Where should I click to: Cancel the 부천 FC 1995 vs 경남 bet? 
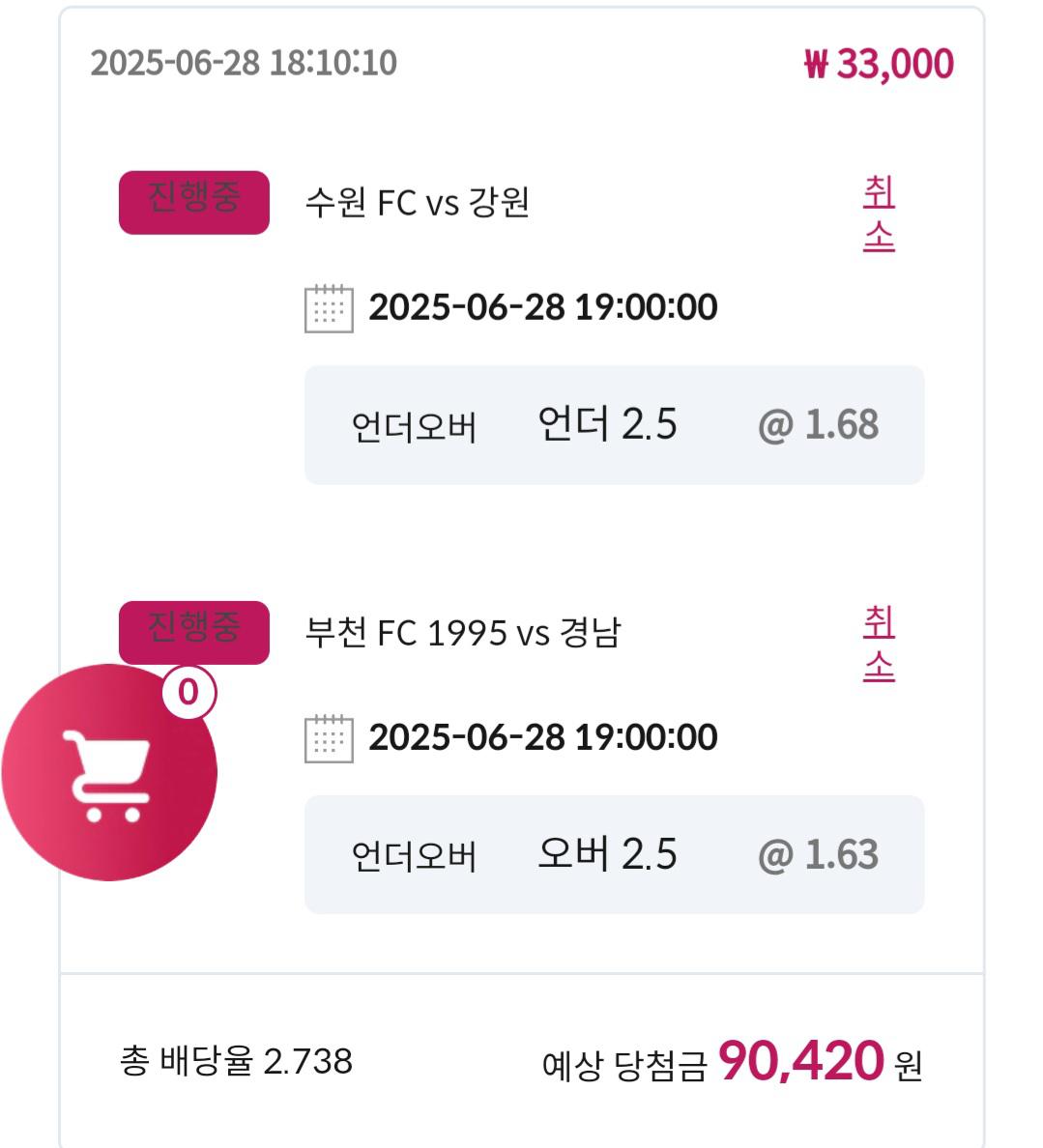pos(879,644)
